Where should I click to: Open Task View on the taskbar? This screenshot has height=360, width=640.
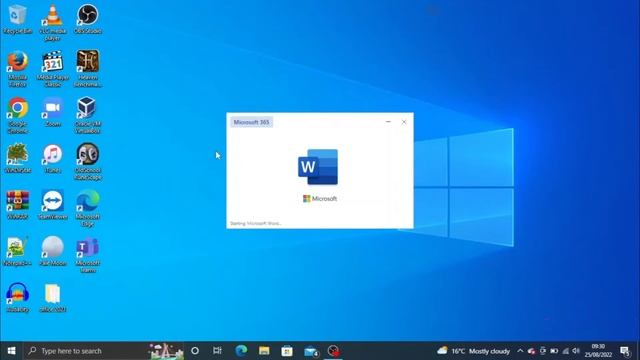pyautogui.click(x=217, y=351)
